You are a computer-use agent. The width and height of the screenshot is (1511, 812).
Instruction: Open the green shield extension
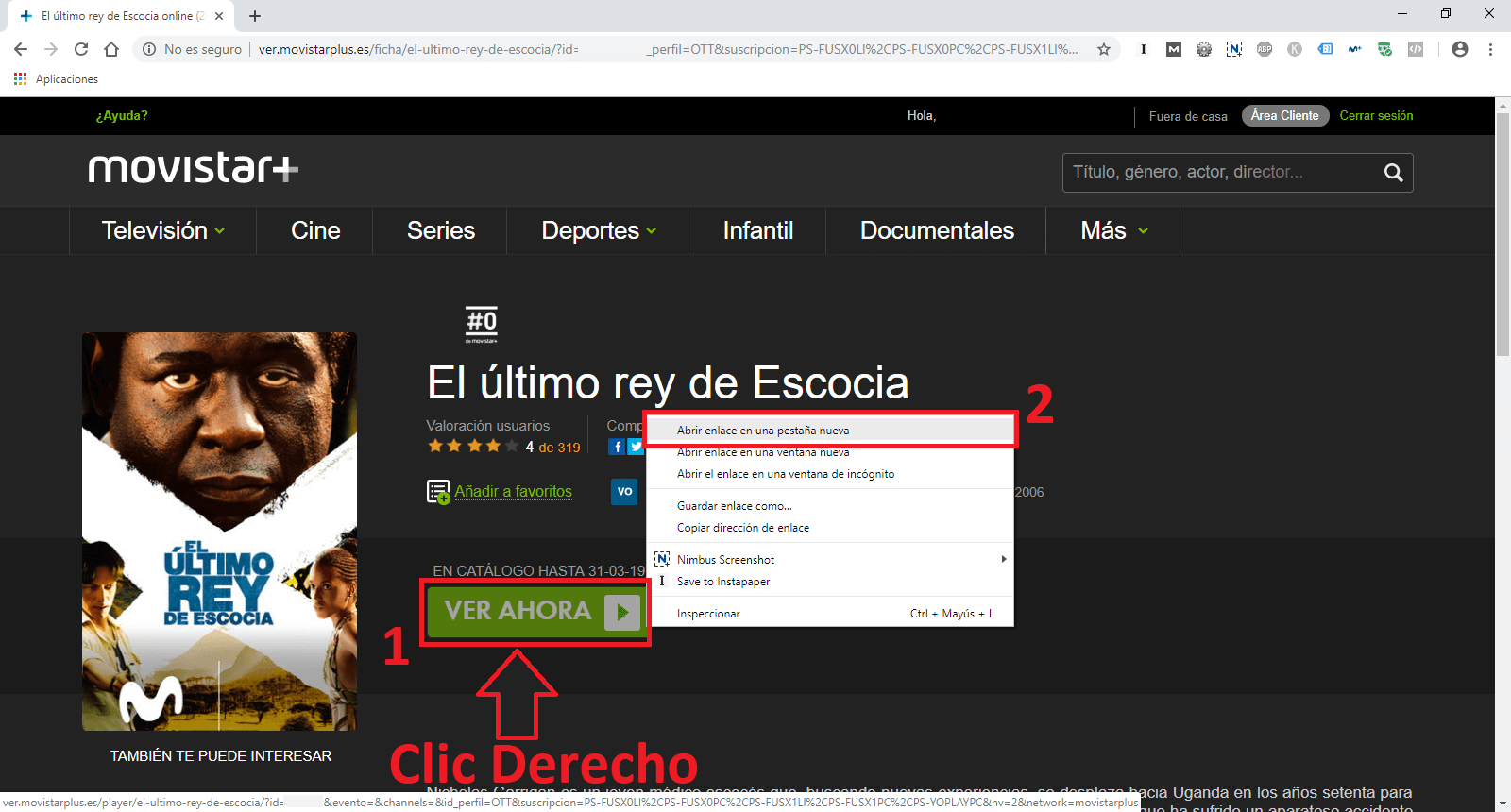coord(1384,49)
